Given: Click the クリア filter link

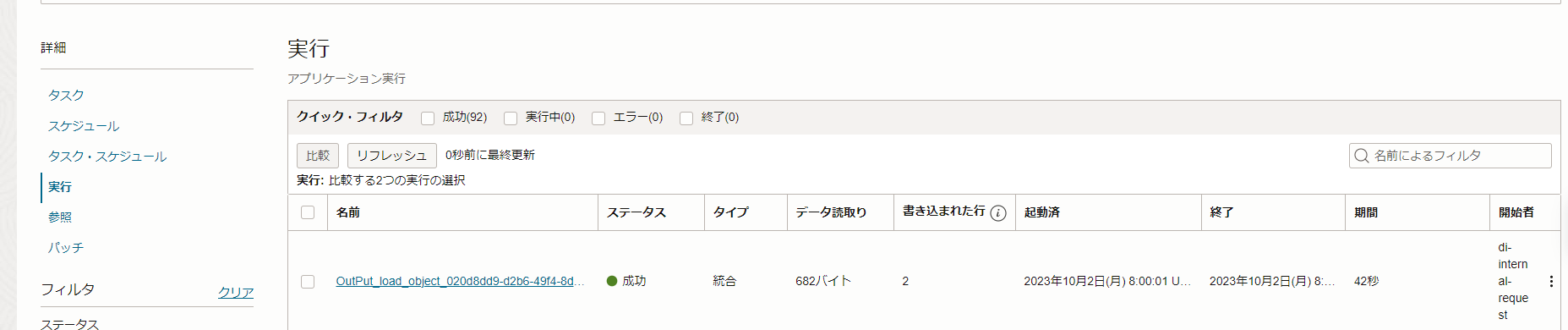Looking at the screenshot, I should [236, 292].
